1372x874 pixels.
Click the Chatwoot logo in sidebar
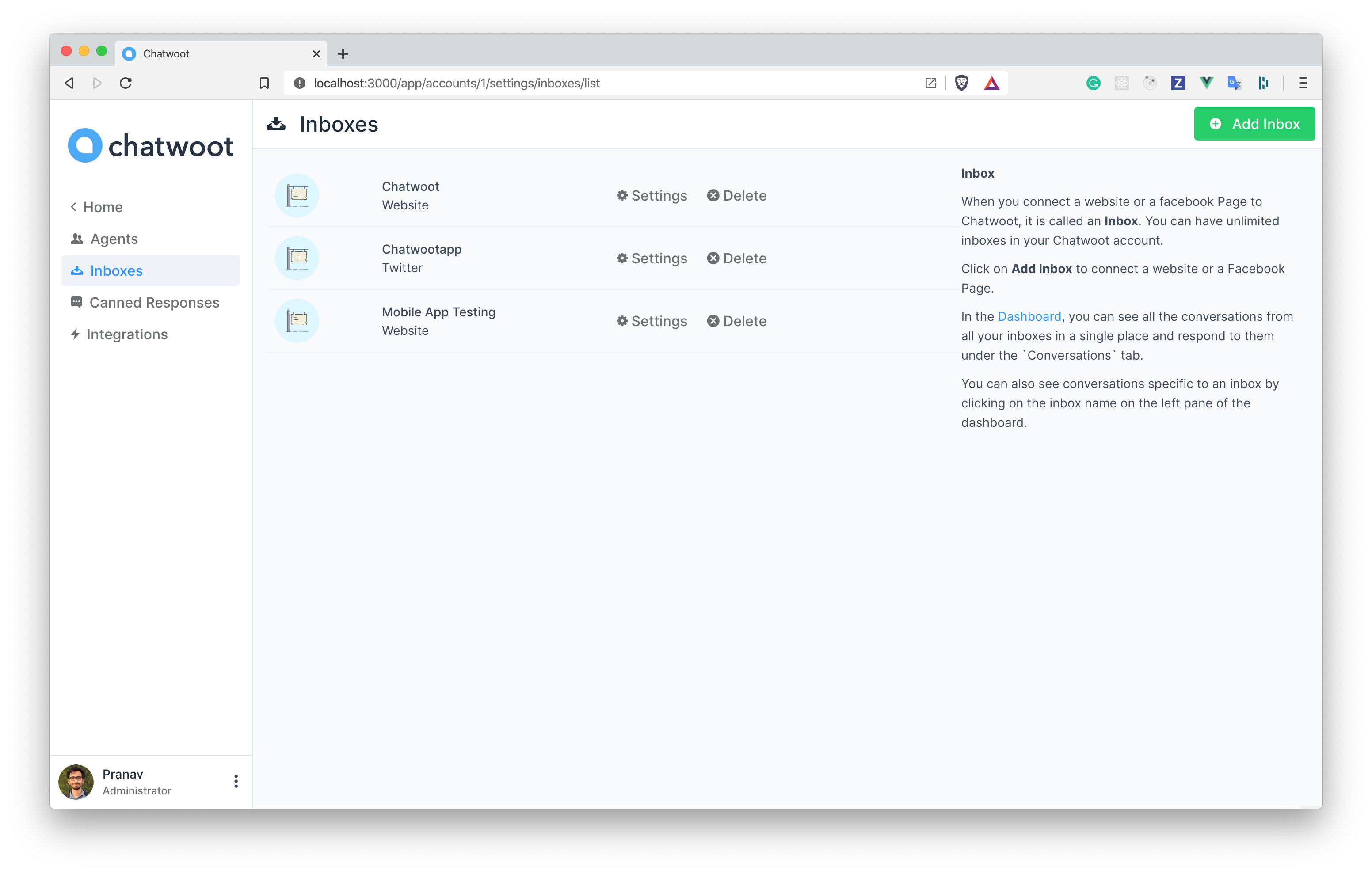150,145
